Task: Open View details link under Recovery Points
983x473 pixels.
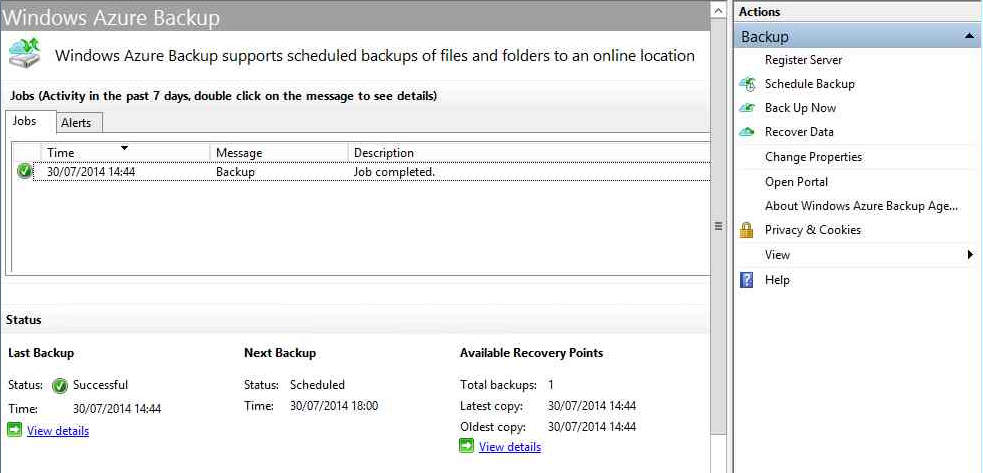Action: coord(510,447)
